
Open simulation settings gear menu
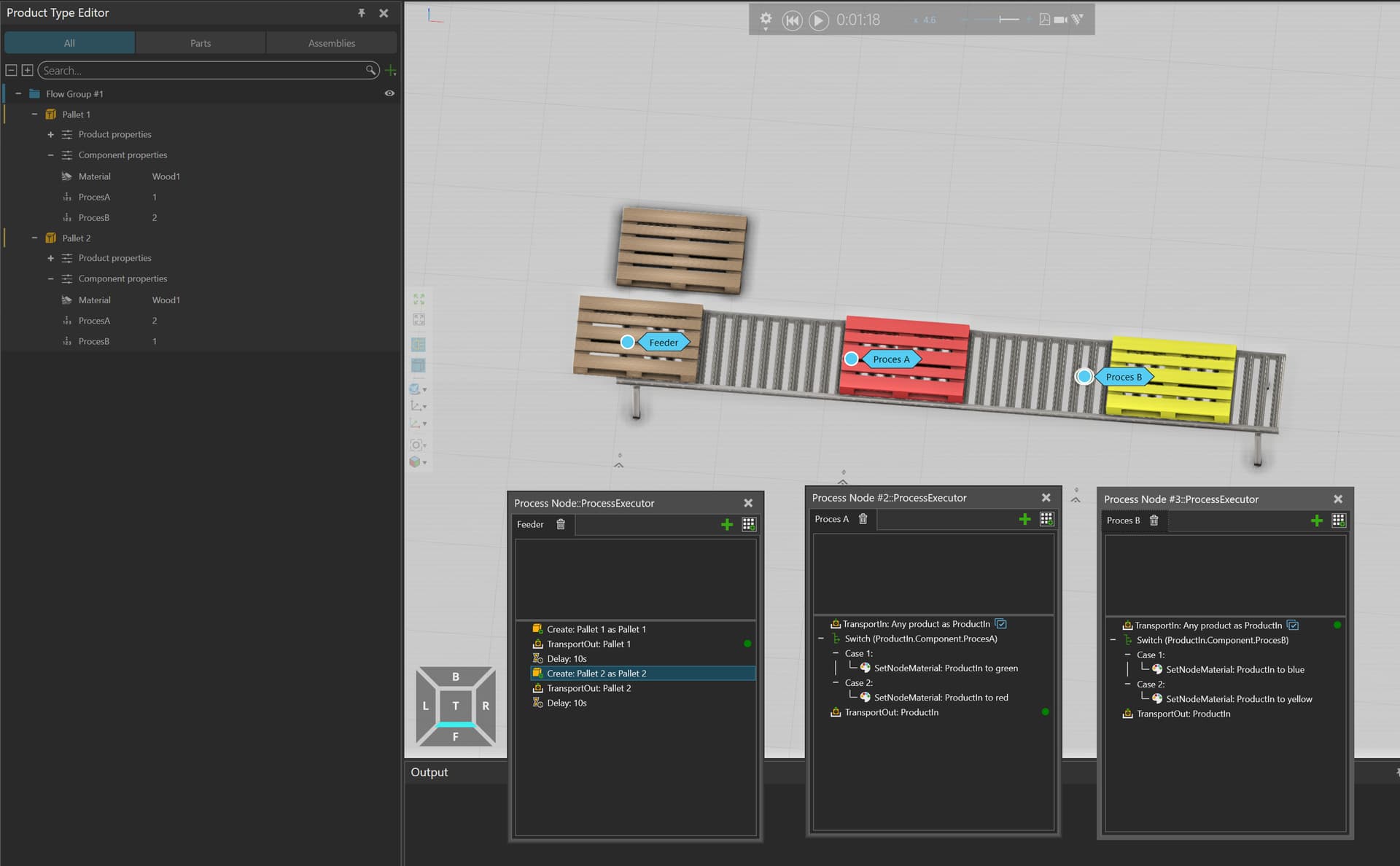(766, 19)
